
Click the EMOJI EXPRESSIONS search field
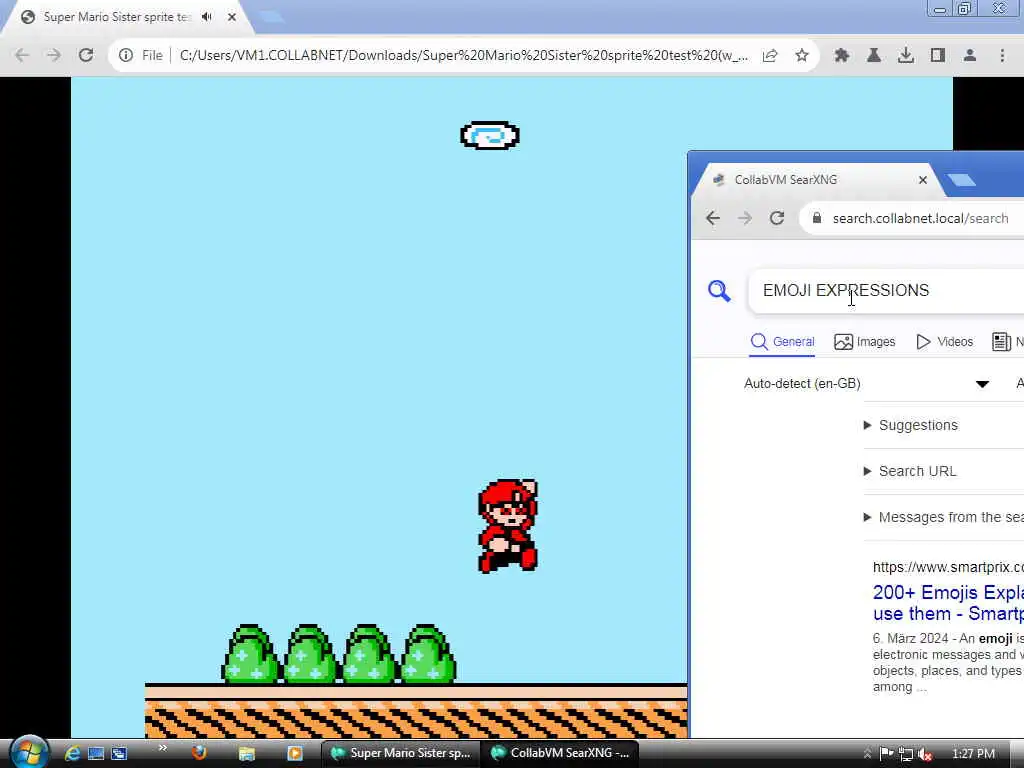tap(886, 291)
